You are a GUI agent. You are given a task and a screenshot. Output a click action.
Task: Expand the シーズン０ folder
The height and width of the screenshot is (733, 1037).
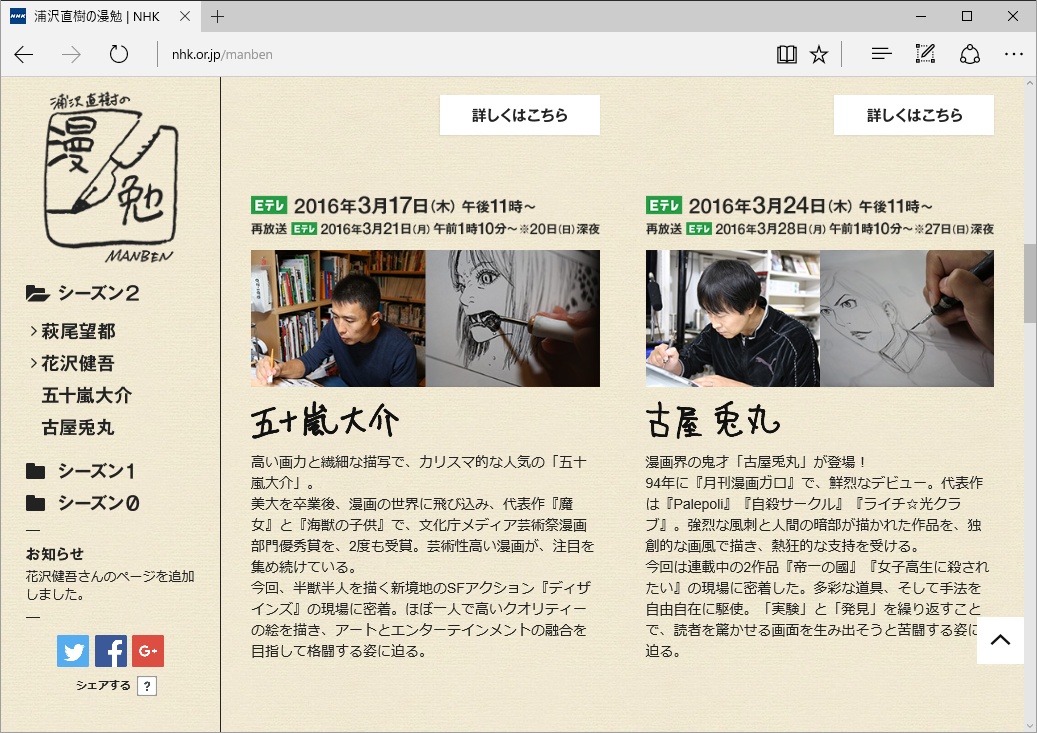97,503
